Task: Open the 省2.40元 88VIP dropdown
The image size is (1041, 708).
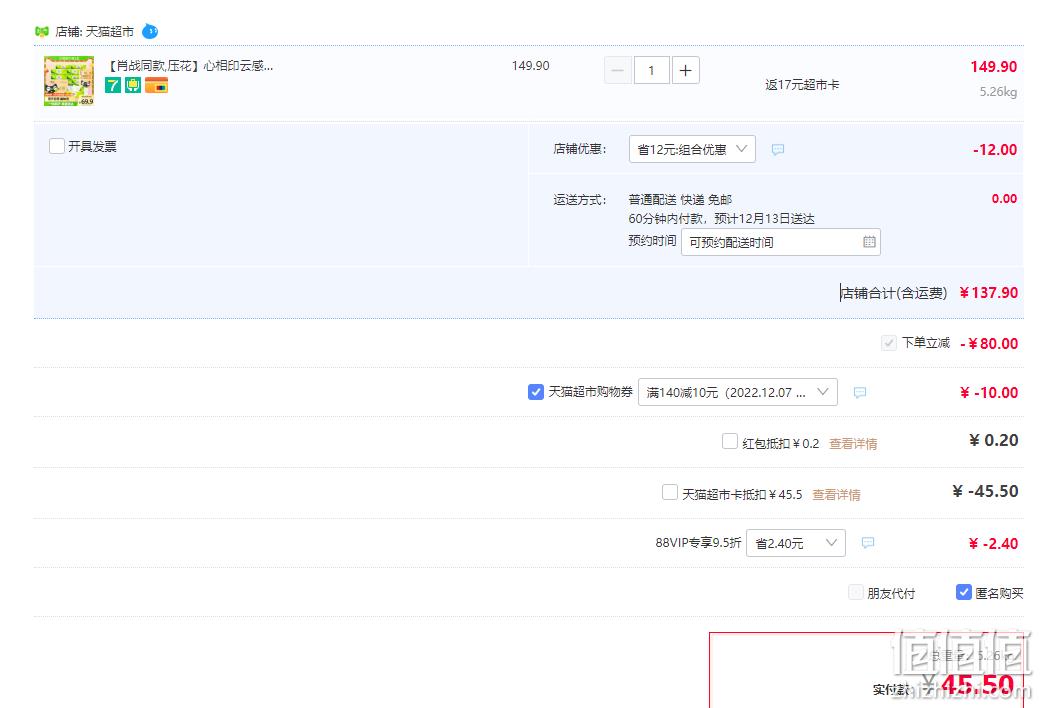Action: coord(796,543)
